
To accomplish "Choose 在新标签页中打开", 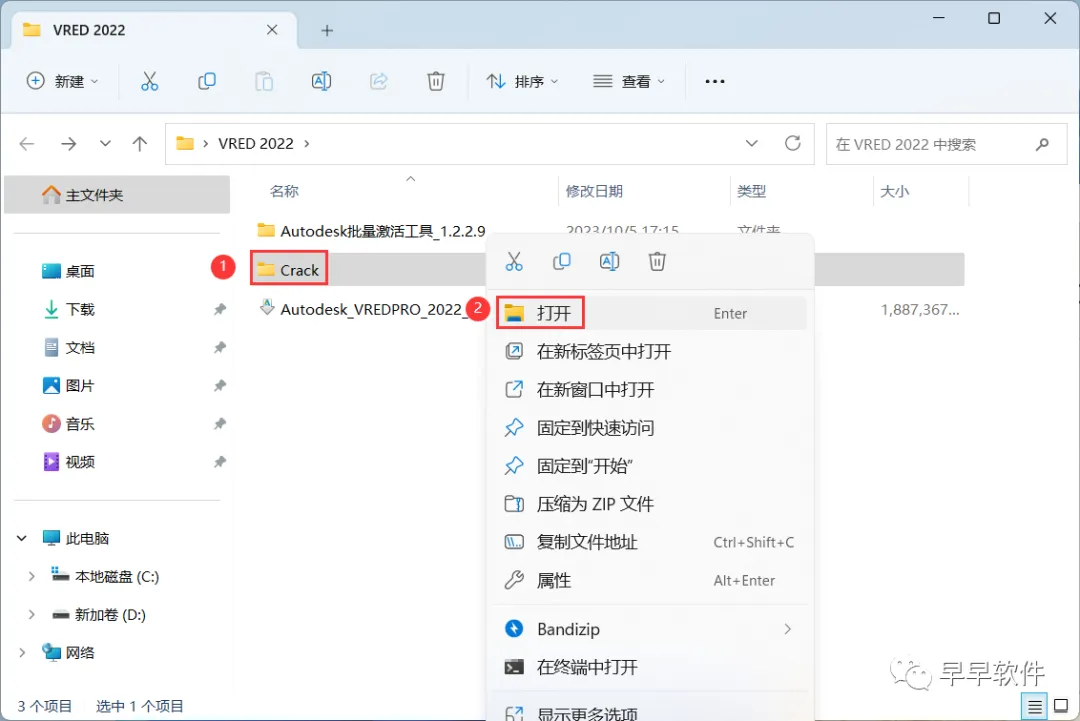I will 651,352.
